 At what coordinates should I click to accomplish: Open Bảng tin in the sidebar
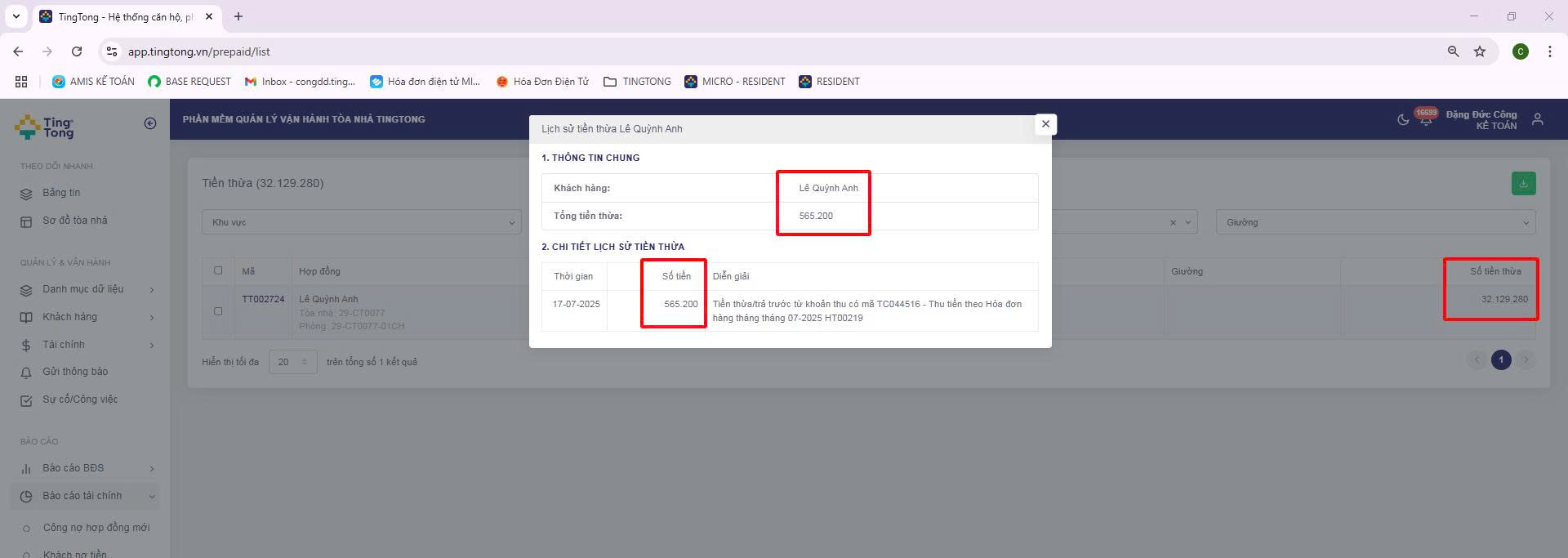[x=61, y=193]
